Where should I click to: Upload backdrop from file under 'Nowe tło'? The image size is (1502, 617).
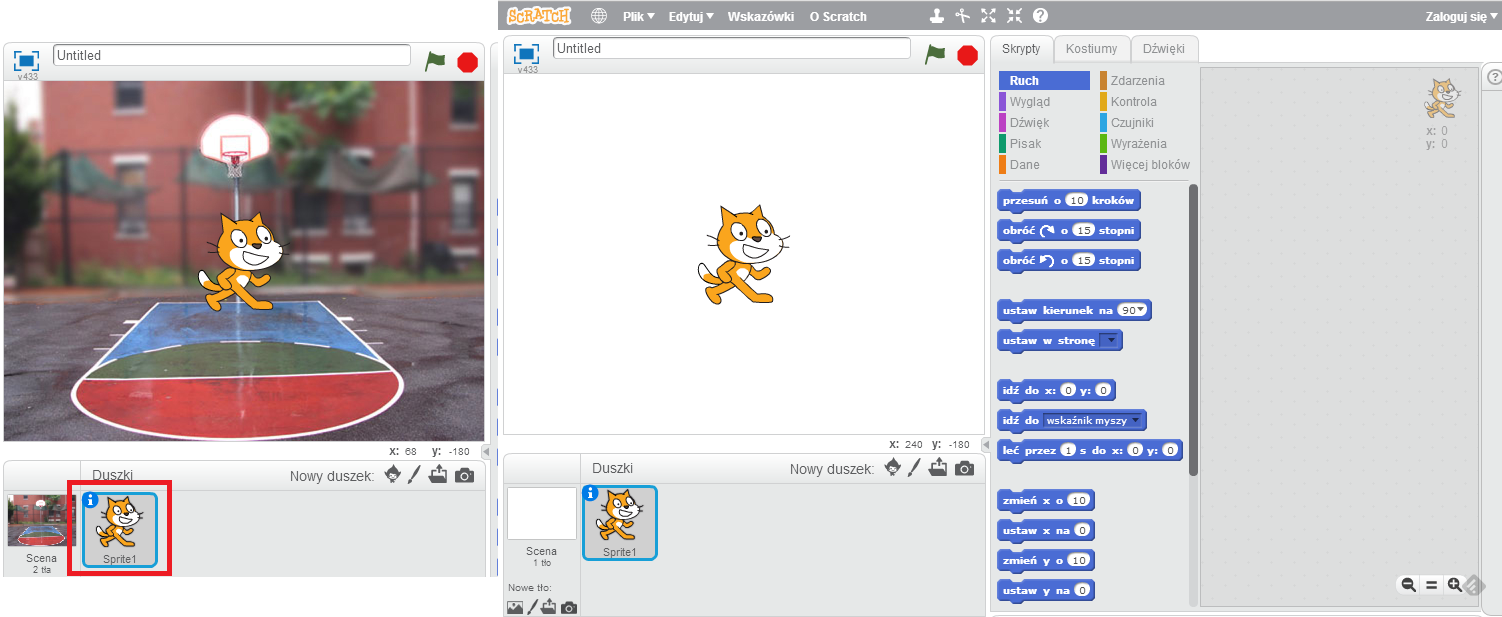tap(550, 607)
